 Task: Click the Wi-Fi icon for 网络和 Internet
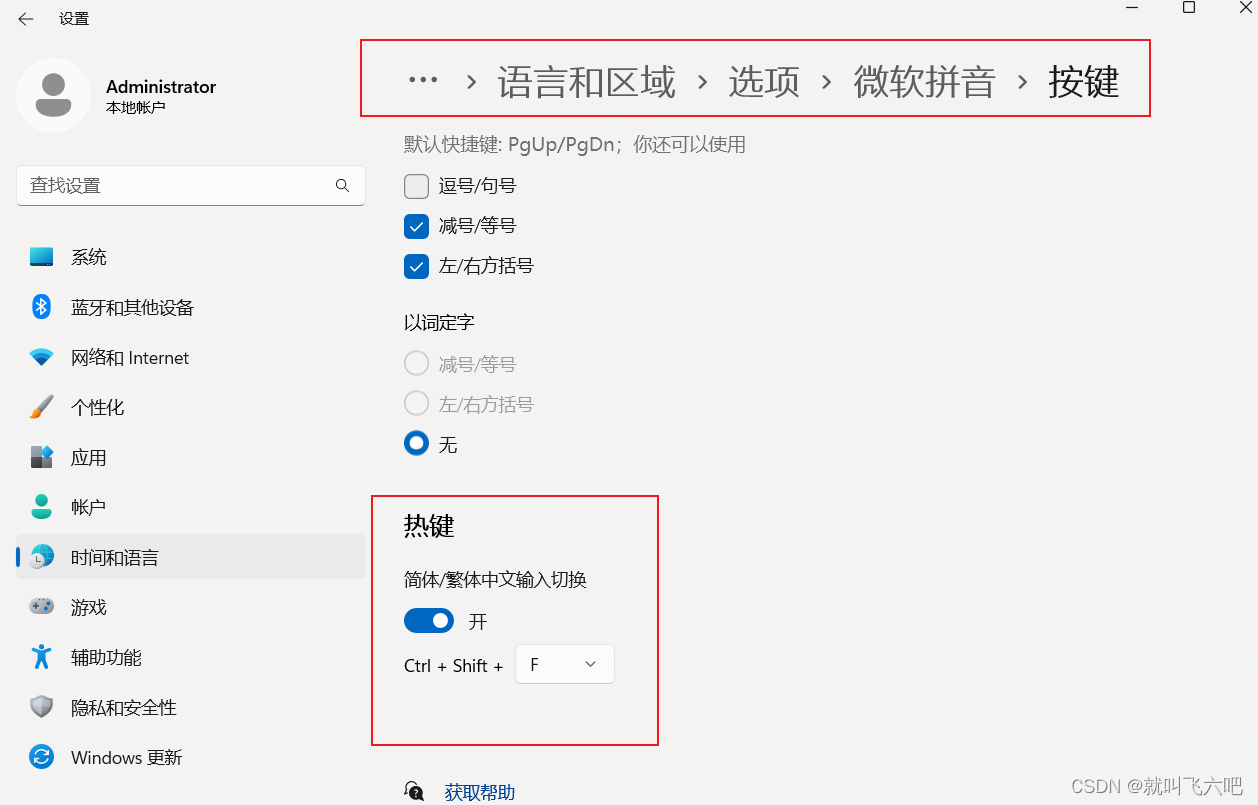point(41,357)
